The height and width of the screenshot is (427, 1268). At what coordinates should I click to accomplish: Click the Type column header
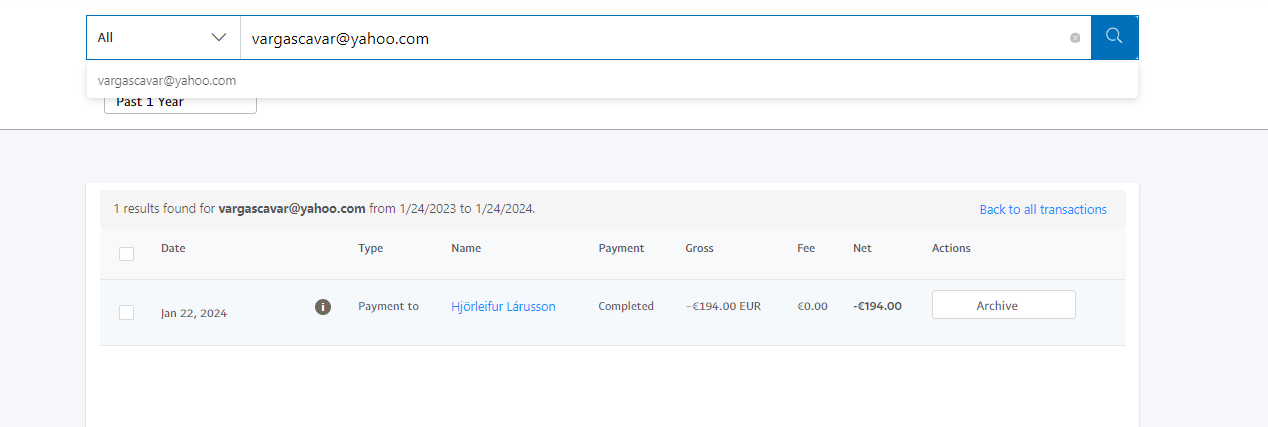(370, 248)
